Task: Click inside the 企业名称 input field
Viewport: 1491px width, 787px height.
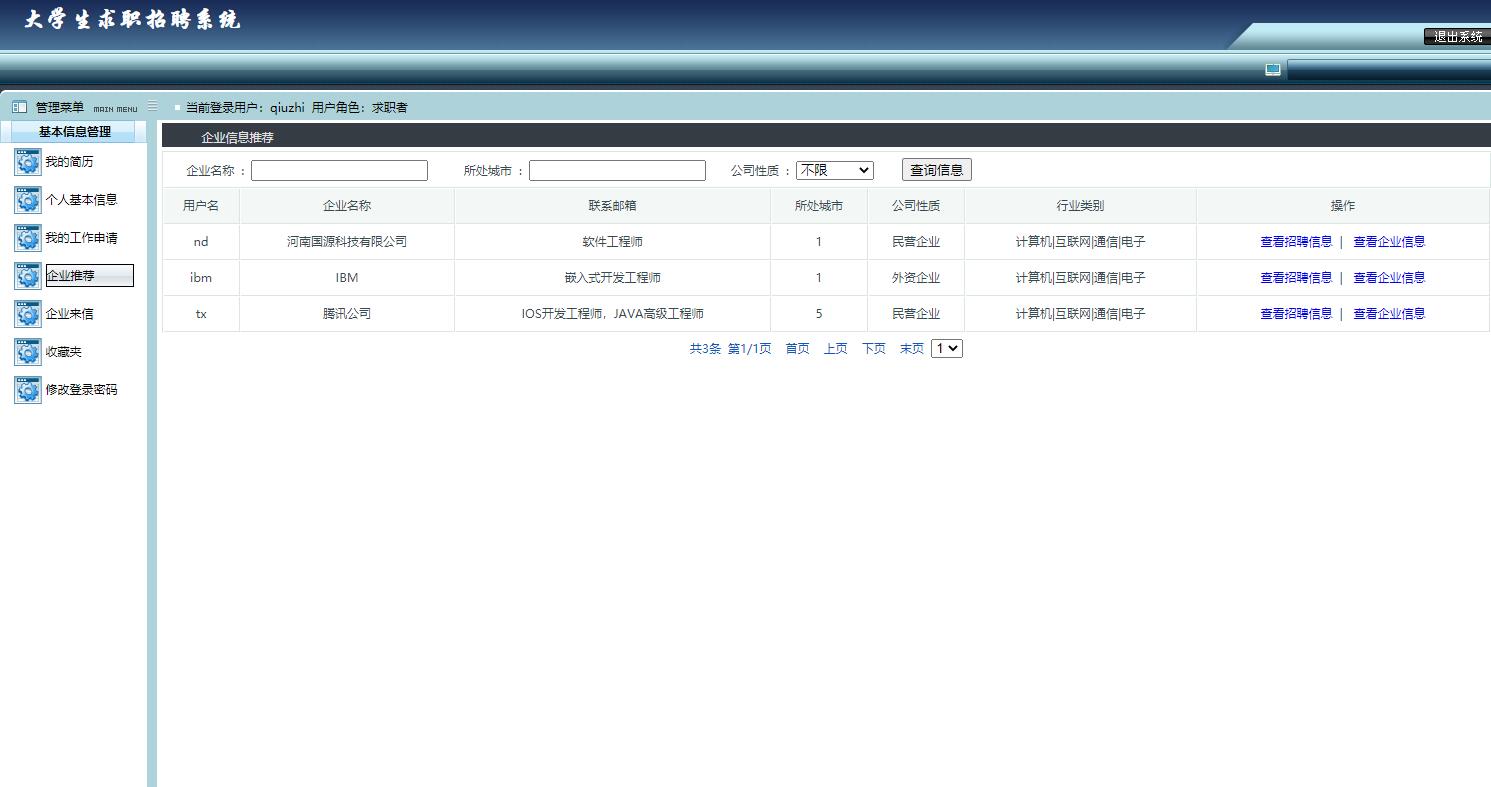Action: (x=339, y=169)
